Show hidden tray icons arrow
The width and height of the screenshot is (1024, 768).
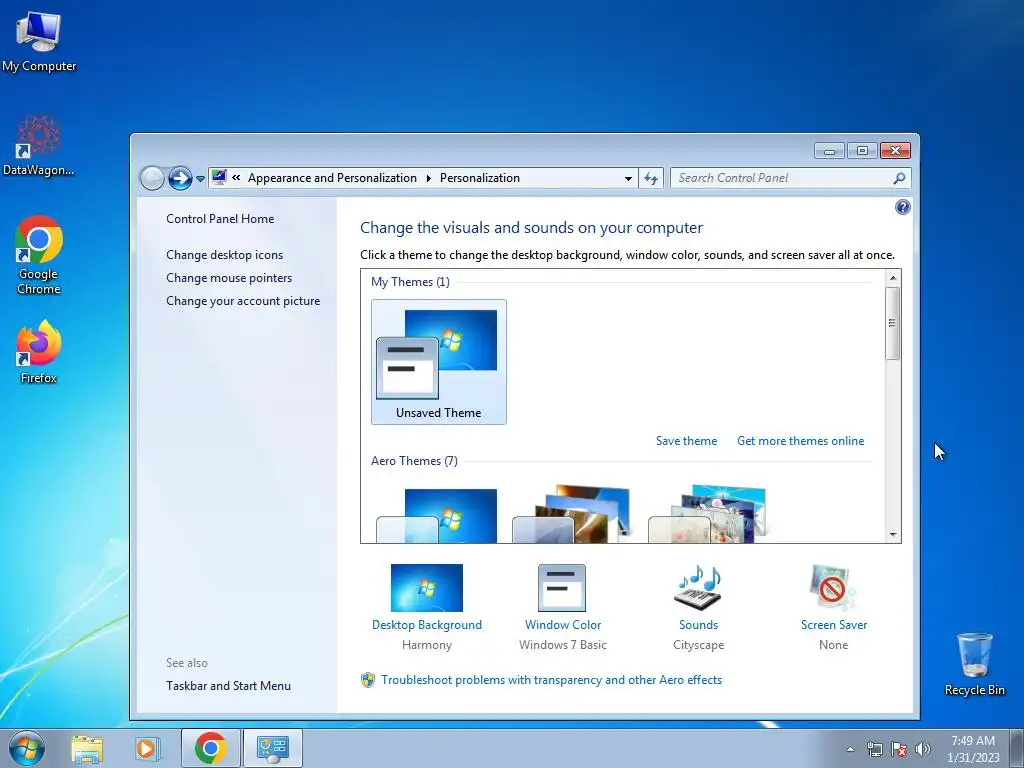coord(850,749)
